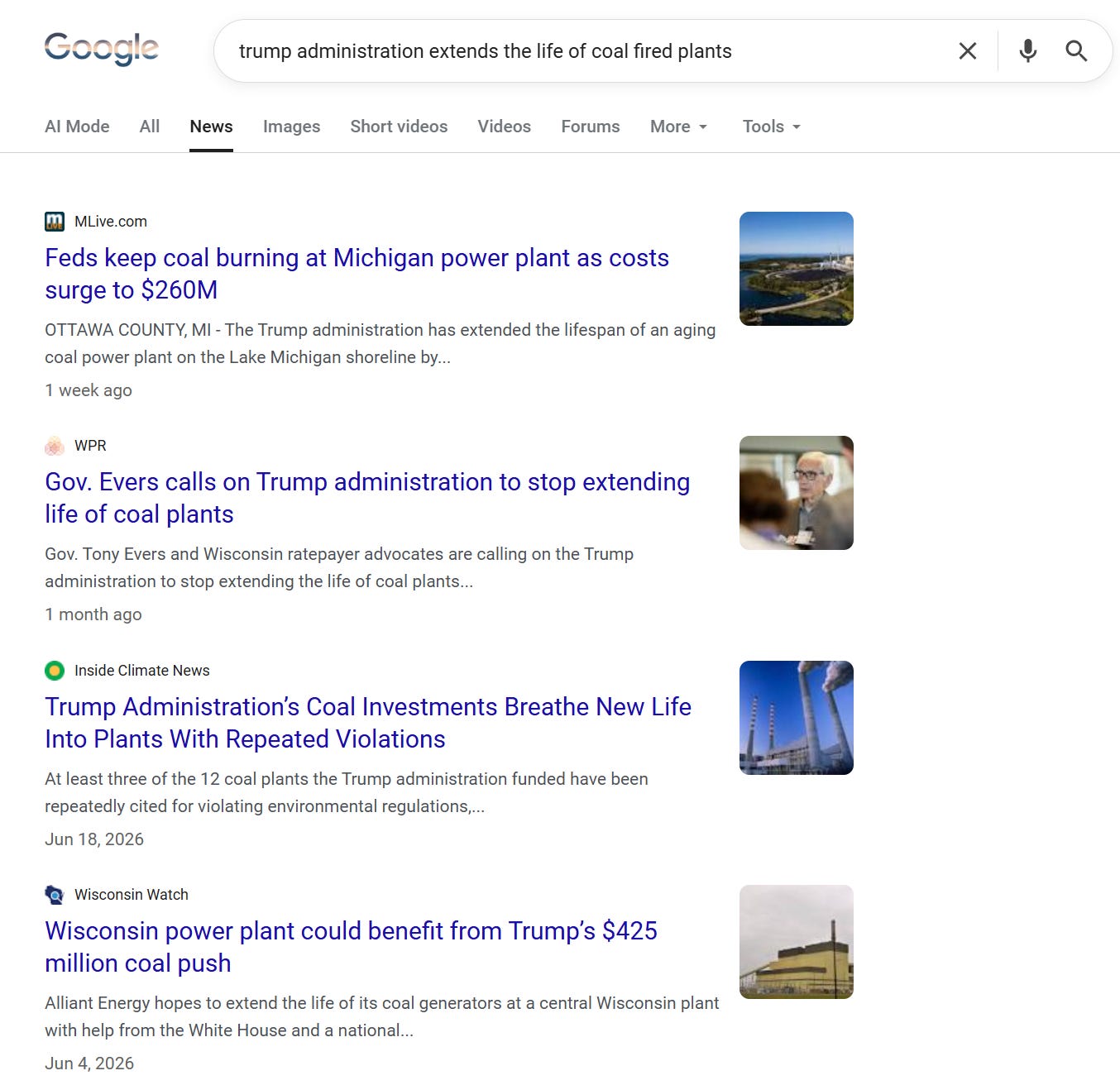Open the Tools dropdown
The image size is (1120, 1085).
[772, 127]
